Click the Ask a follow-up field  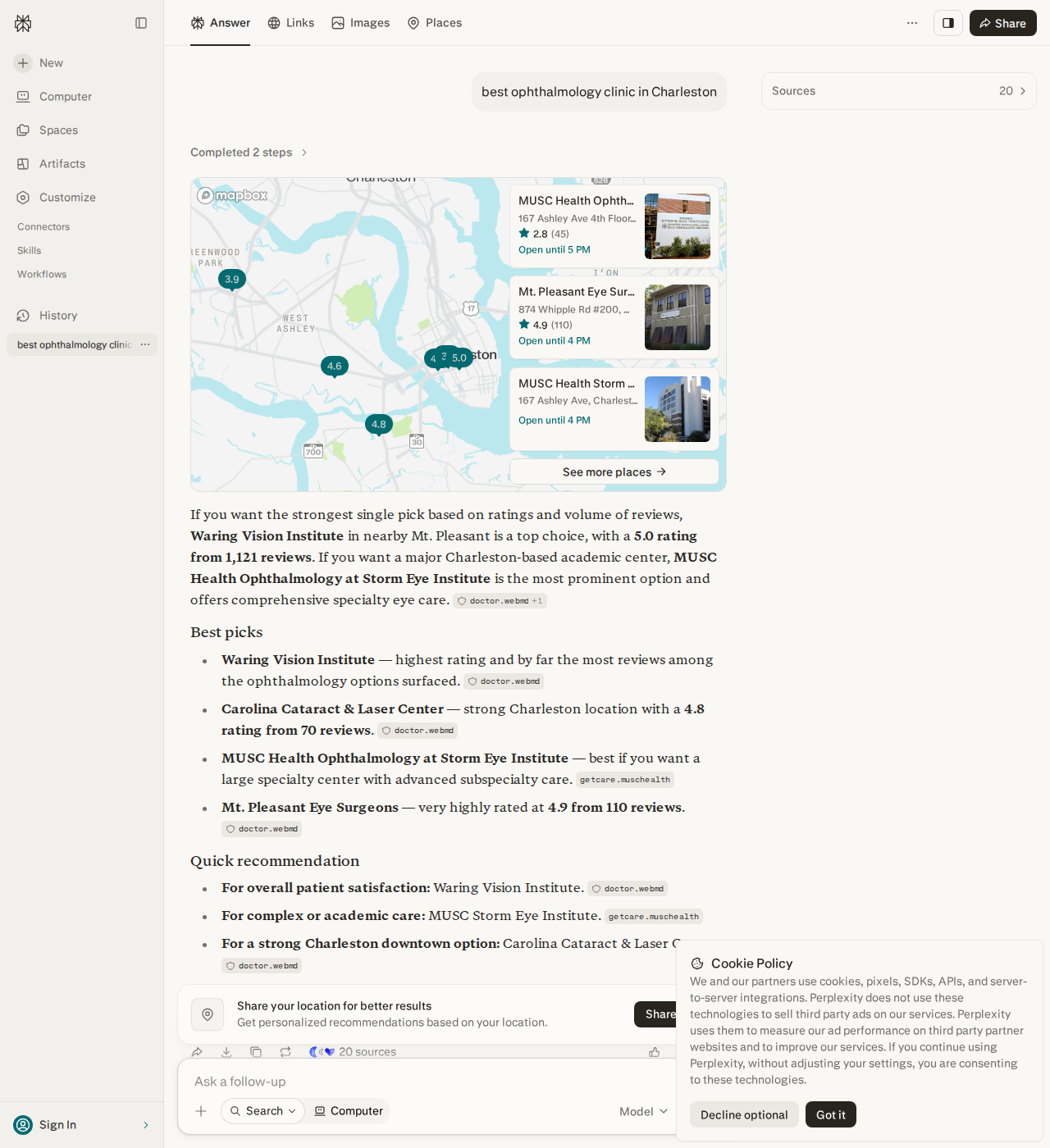click(427, 1082)
